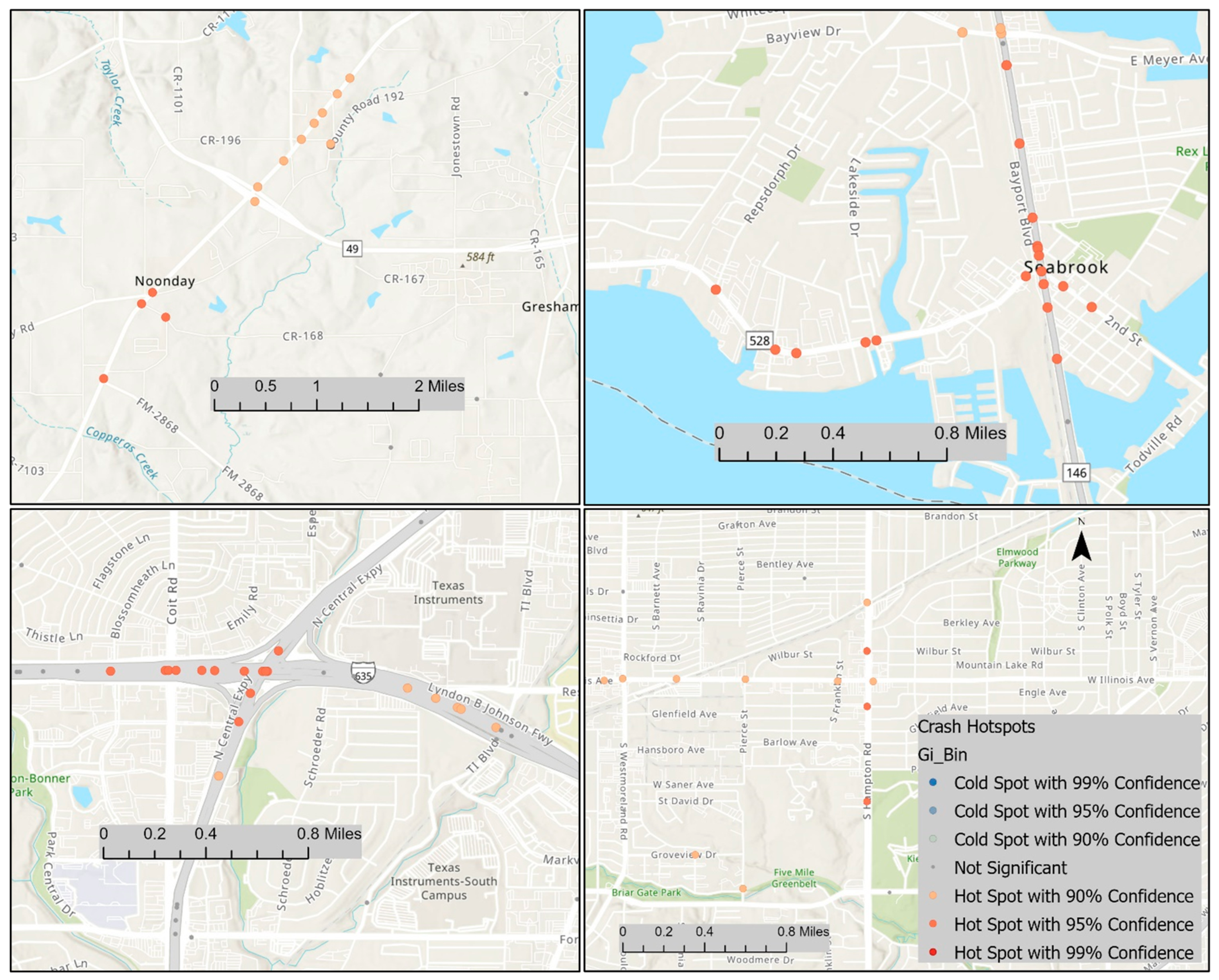Click the route 528 highway shield
1219x980 pixels.
759,340
